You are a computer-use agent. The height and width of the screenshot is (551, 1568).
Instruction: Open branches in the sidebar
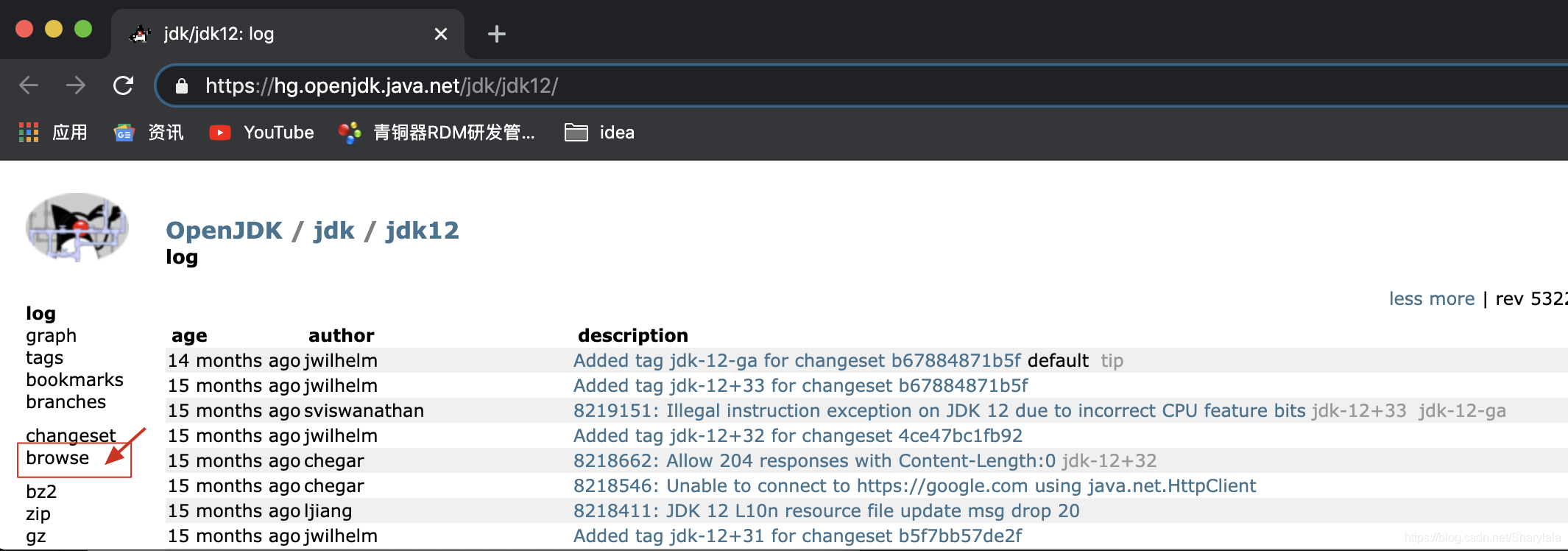(x=66, y=402)
